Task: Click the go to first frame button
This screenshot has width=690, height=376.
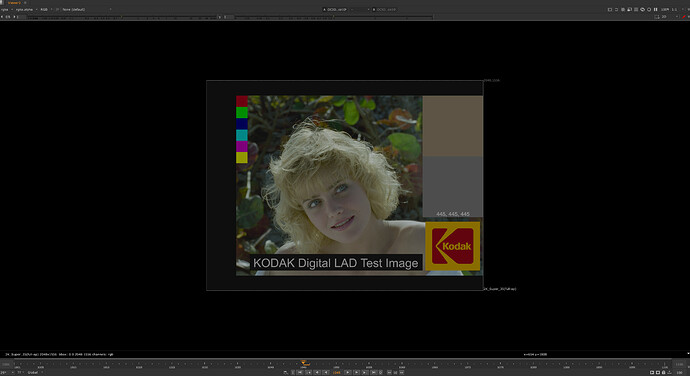Action: coord(300,372)
